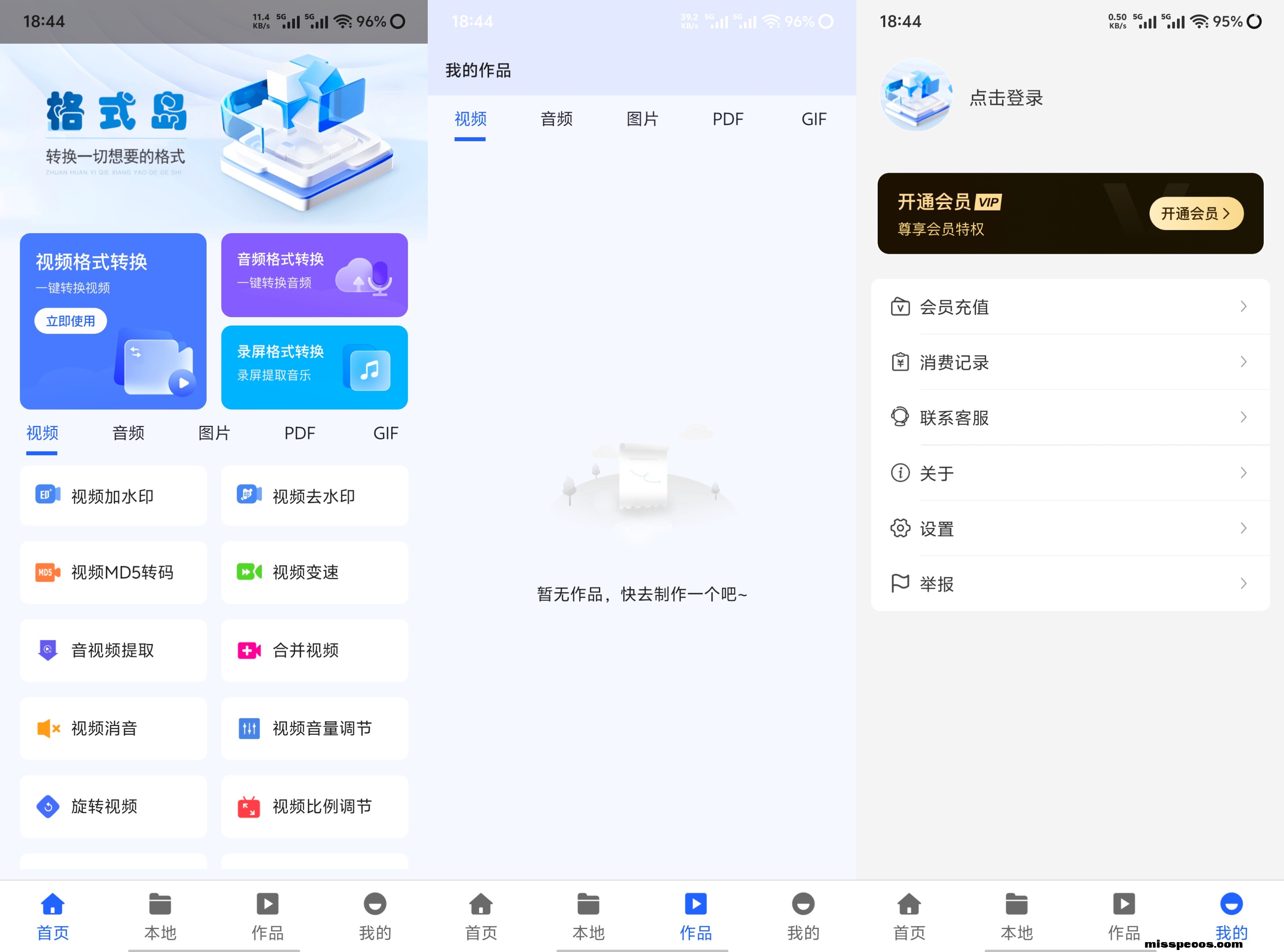Select the PDF tab in 我的作品

click(727, 119)
